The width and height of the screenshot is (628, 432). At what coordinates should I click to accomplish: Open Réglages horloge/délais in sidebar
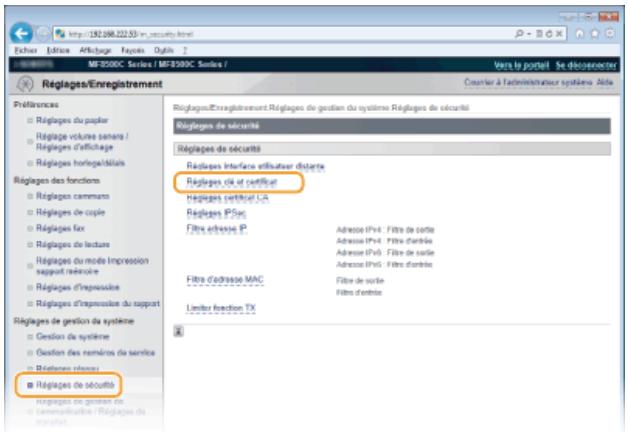coord(81,163)
